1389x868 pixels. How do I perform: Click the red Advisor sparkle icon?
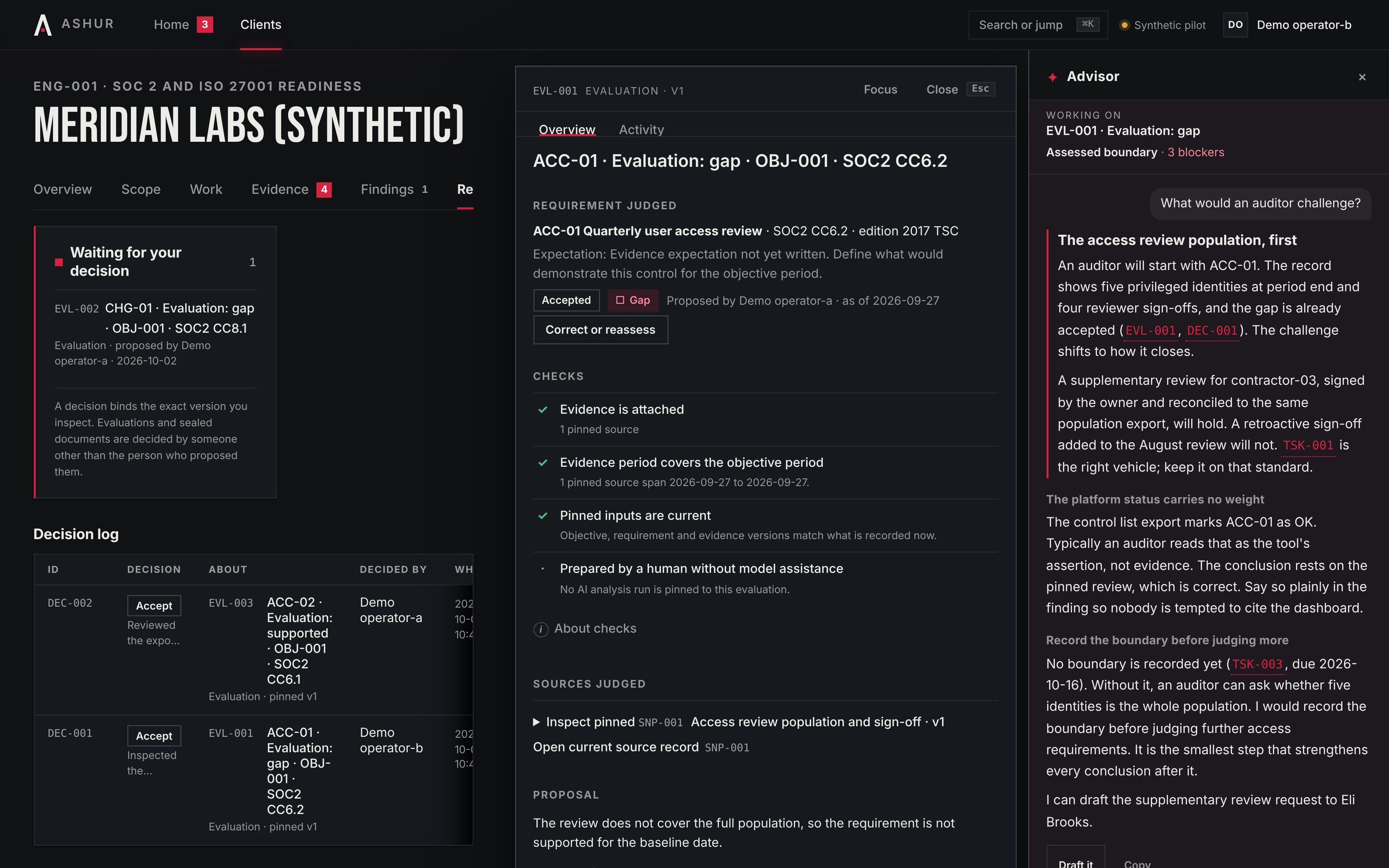click(x=1053, y=77)
